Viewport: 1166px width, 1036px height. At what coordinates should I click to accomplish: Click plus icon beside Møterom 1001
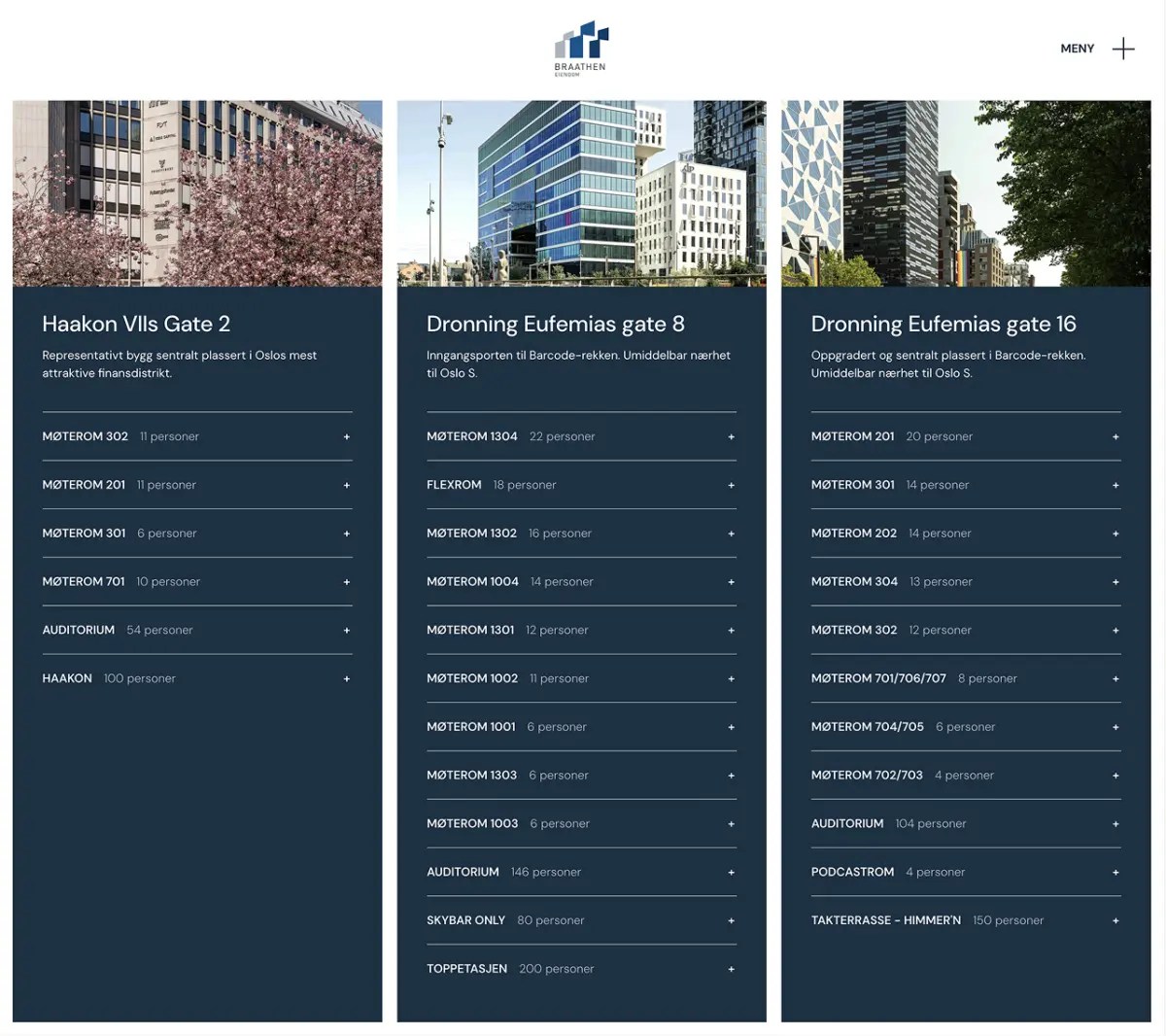732,727
